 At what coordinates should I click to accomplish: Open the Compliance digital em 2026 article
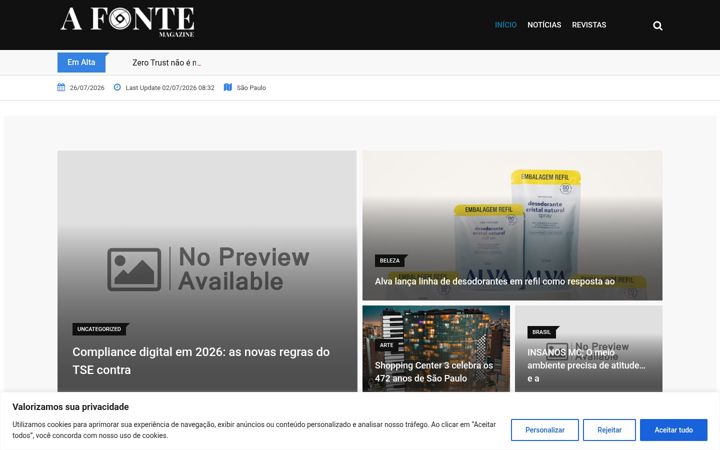coord(201,361)
